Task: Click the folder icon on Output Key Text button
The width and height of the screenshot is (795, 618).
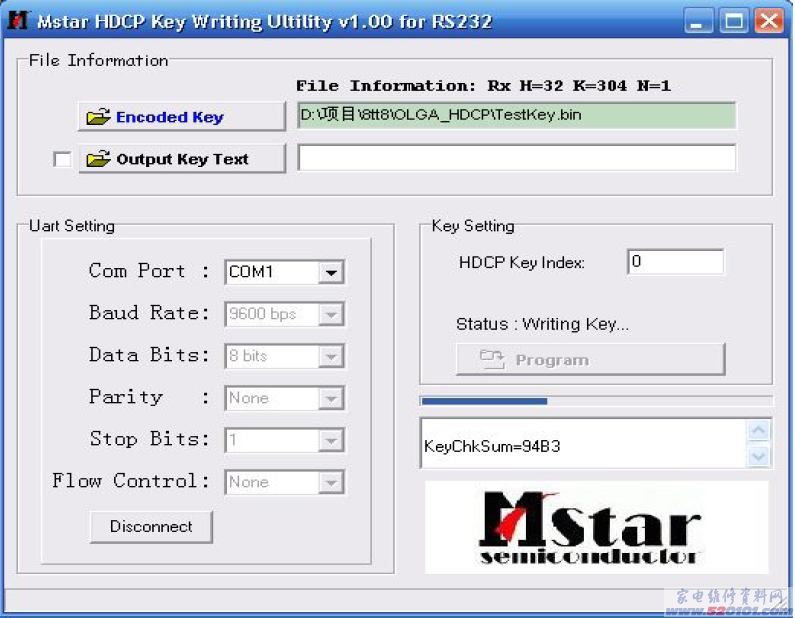Action: point(98,159)
